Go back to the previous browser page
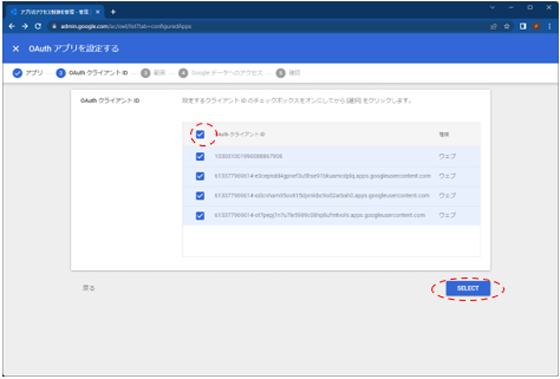This screenshot has width=560, height=379. [11, 26]
